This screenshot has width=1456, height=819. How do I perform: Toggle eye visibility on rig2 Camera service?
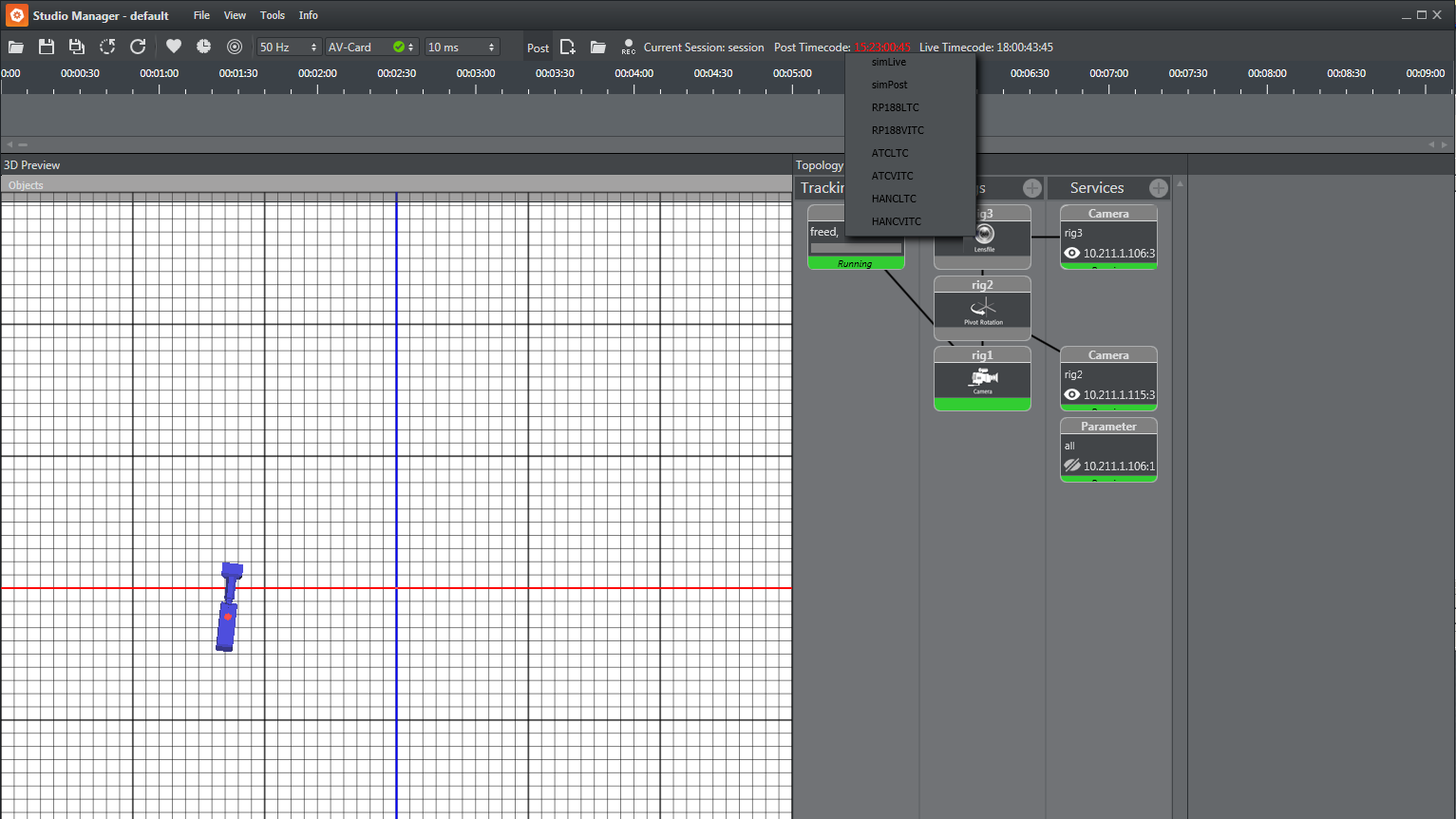[x=1072, y=395]
